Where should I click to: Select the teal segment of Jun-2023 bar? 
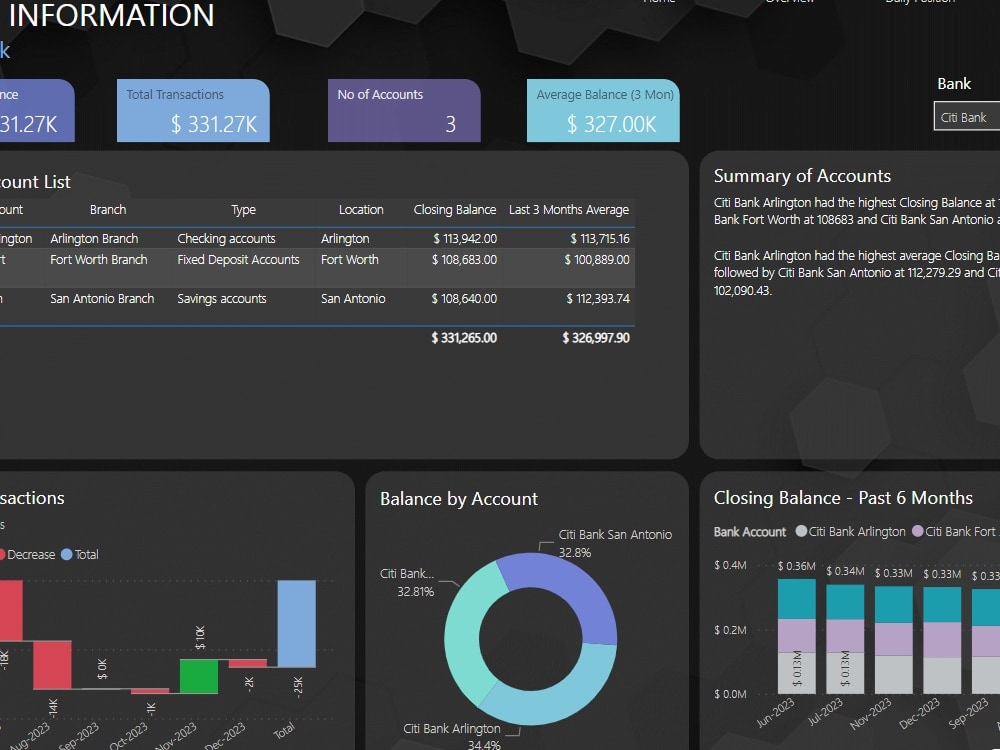click(797, 599)
